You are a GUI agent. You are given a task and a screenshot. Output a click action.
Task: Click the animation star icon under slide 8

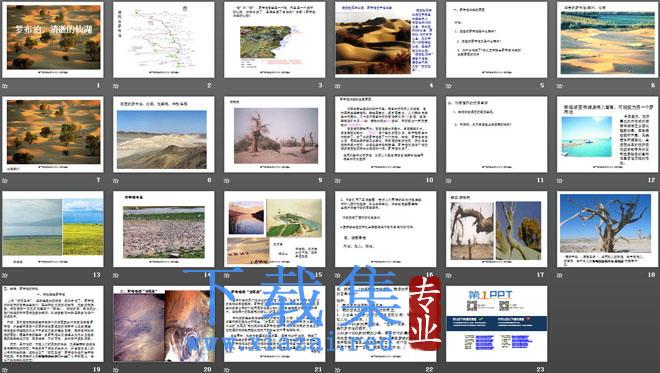click(116, 180)
